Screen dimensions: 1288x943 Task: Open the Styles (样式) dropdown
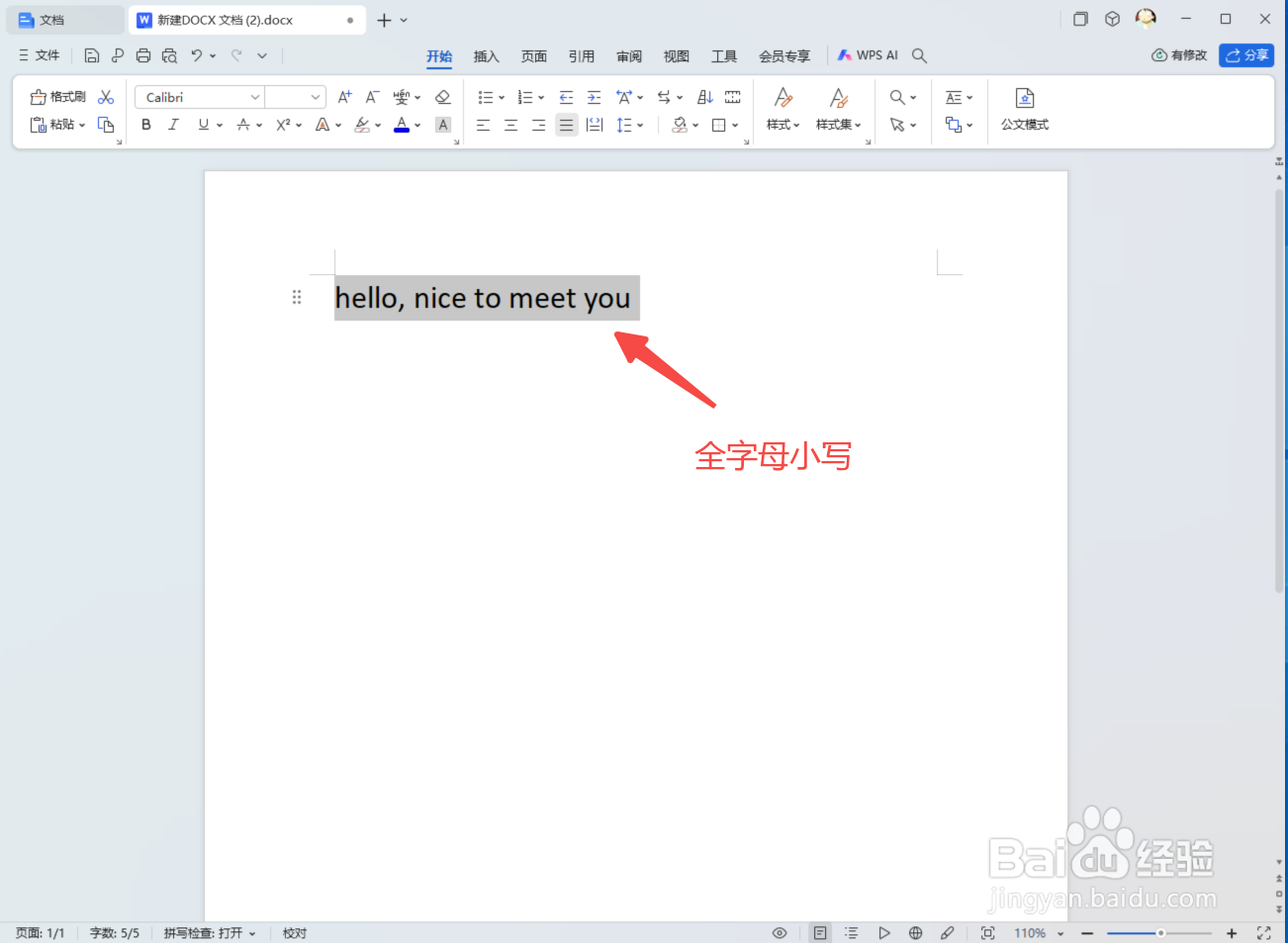782,125
